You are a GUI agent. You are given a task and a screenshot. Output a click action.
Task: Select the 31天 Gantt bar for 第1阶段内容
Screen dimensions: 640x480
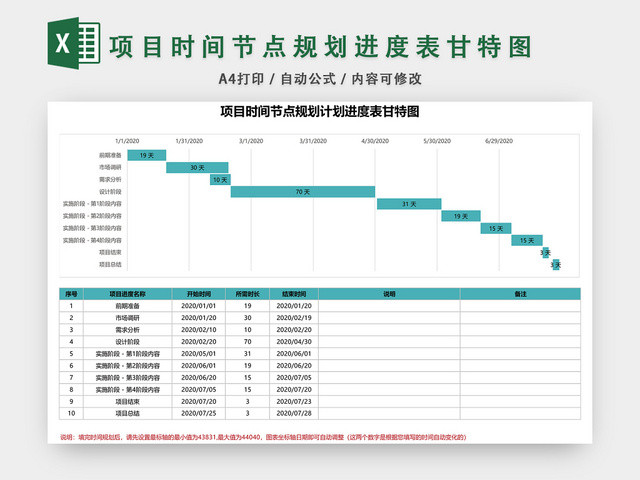pyautogui.click(x=409, y=204)
